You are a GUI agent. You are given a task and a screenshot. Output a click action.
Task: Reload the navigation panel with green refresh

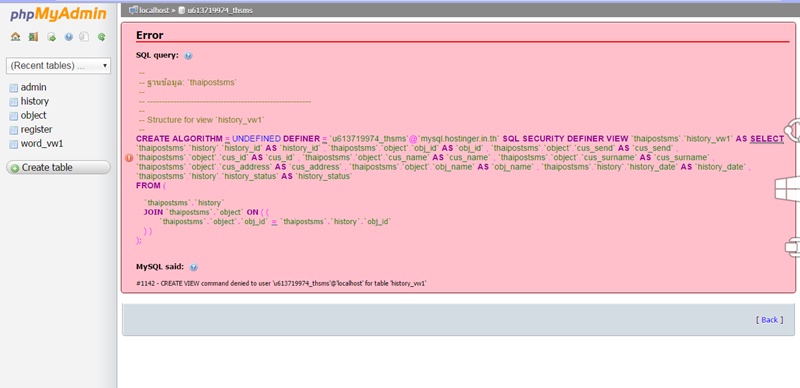click(x=102, y=37)
